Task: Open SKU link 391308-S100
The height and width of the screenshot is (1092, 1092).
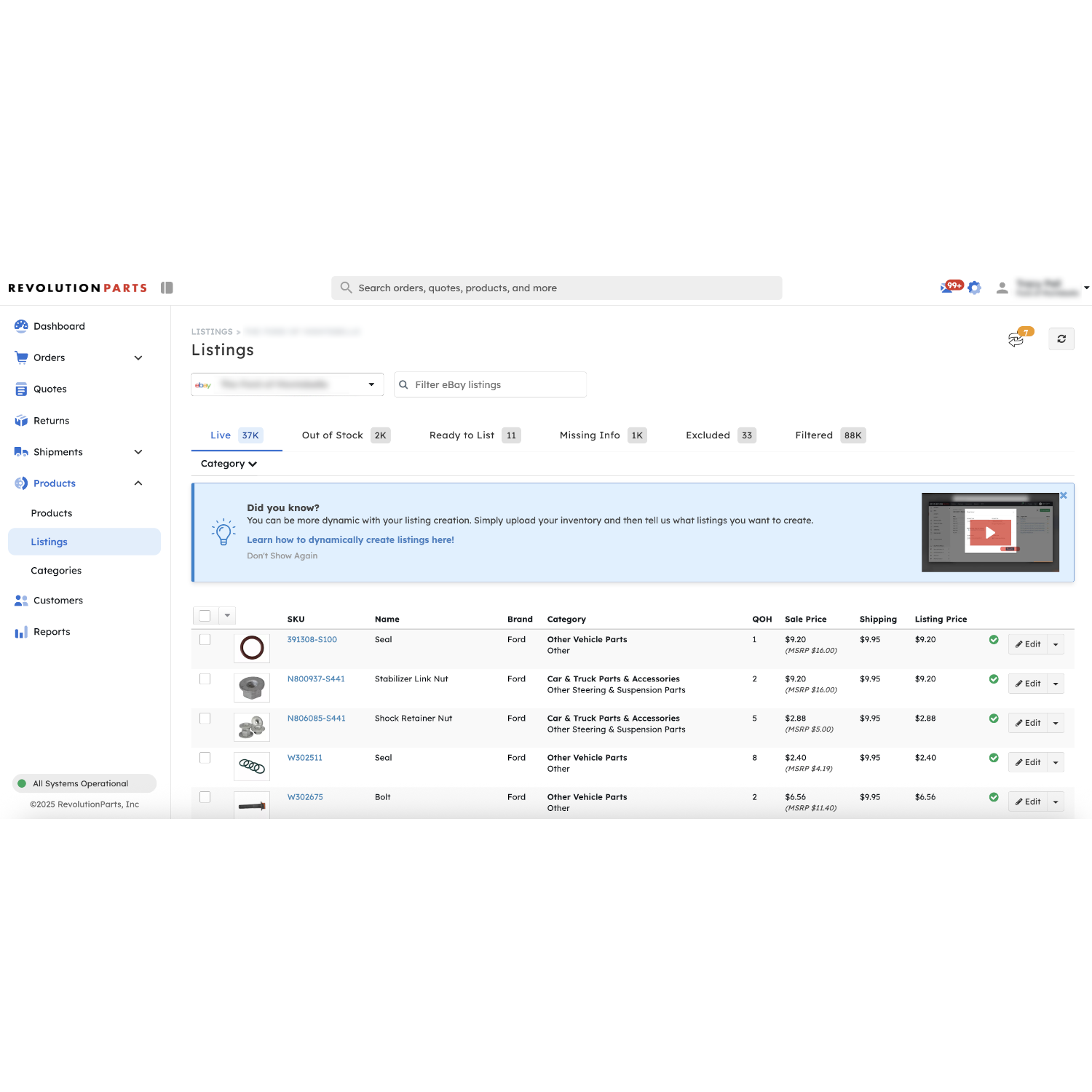Action: [x=312, y=640]
